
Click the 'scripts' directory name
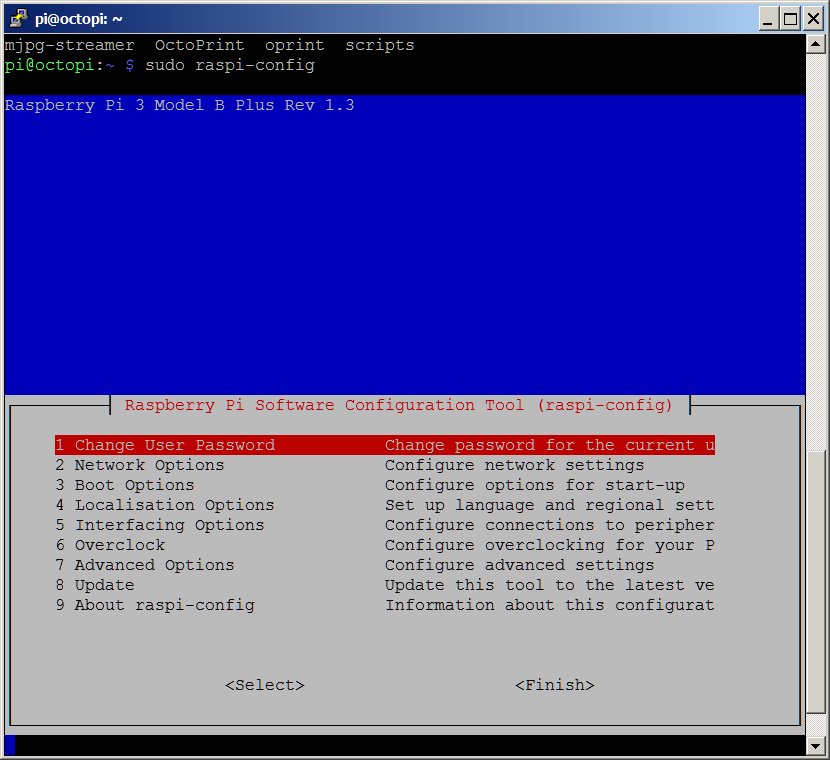pos(380,45)
